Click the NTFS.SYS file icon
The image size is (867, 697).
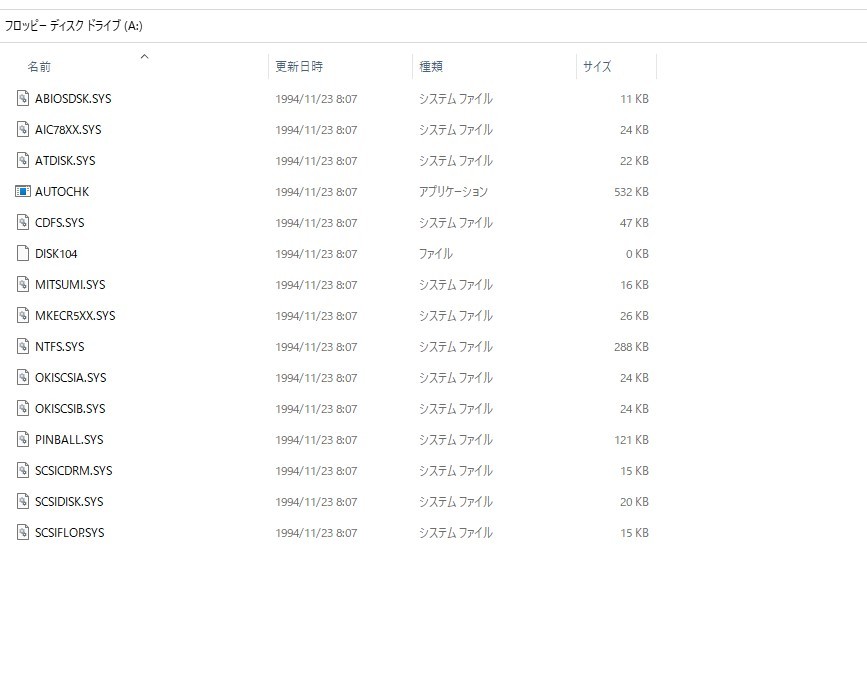[23, 346]
